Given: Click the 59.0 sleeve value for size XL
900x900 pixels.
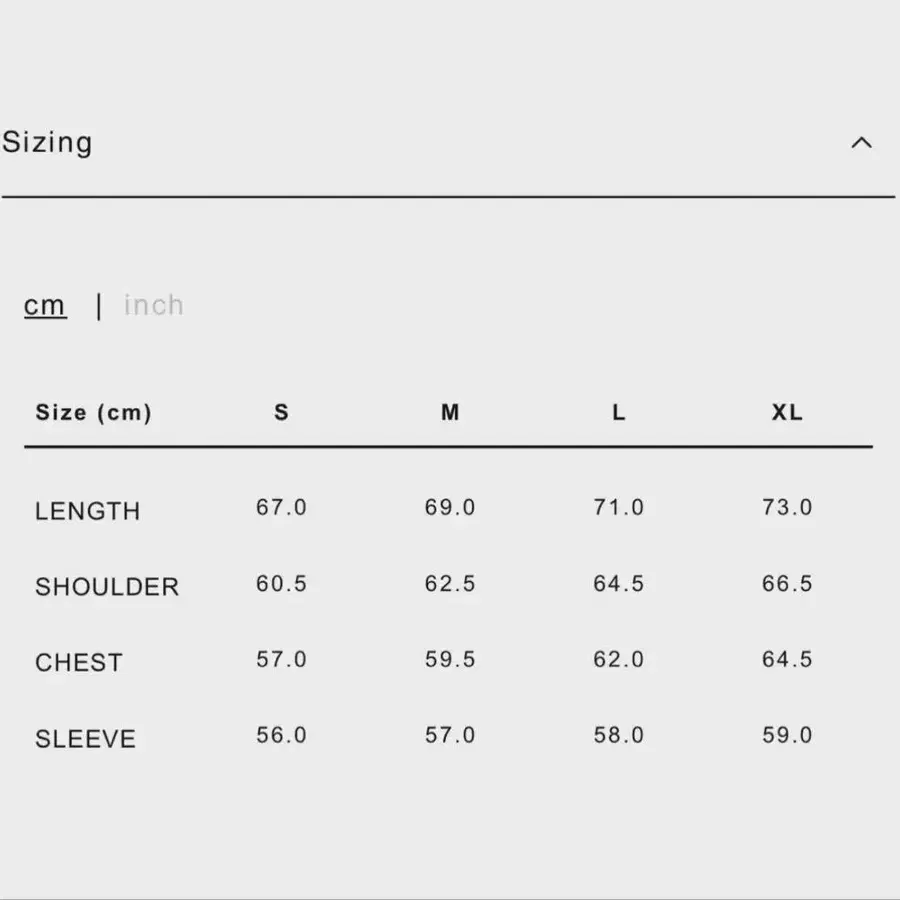Looking at the screenshot, I should (x=787, y=736).
